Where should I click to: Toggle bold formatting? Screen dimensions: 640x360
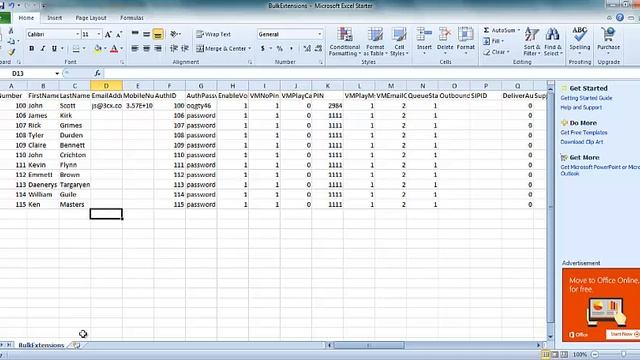[31, 49]
